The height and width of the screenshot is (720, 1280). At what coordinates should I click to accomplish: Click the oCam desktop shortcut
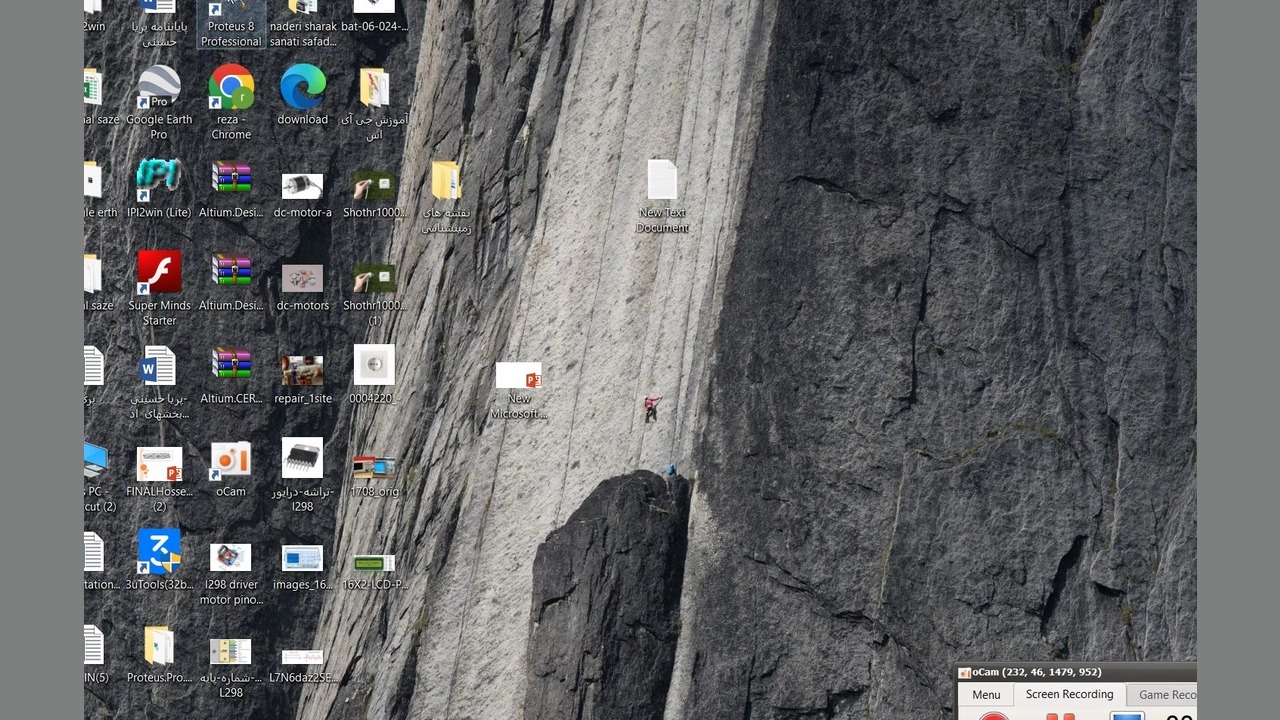[231, 468]
